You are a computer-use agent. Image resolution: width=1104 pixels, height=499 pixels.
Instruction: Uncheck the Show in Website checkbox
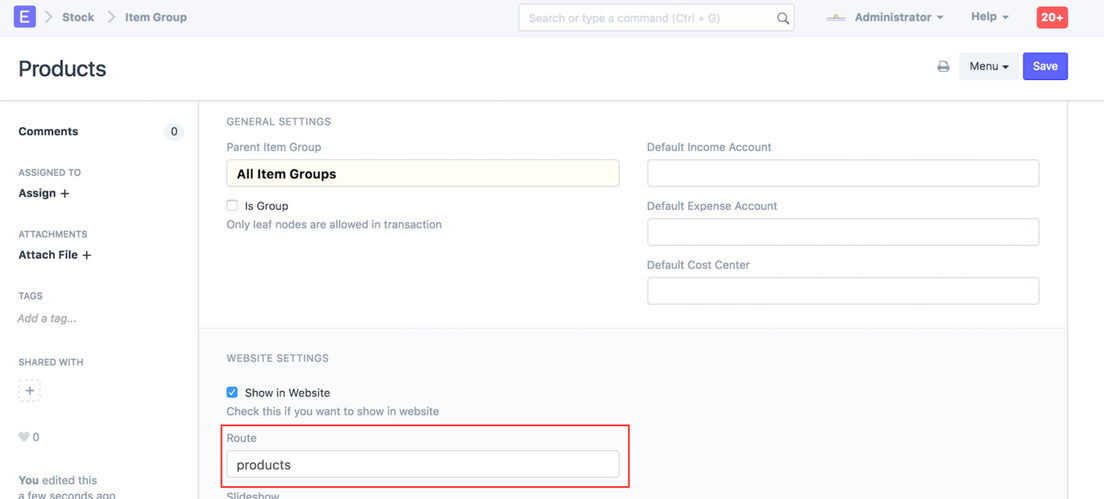(232, 392)
